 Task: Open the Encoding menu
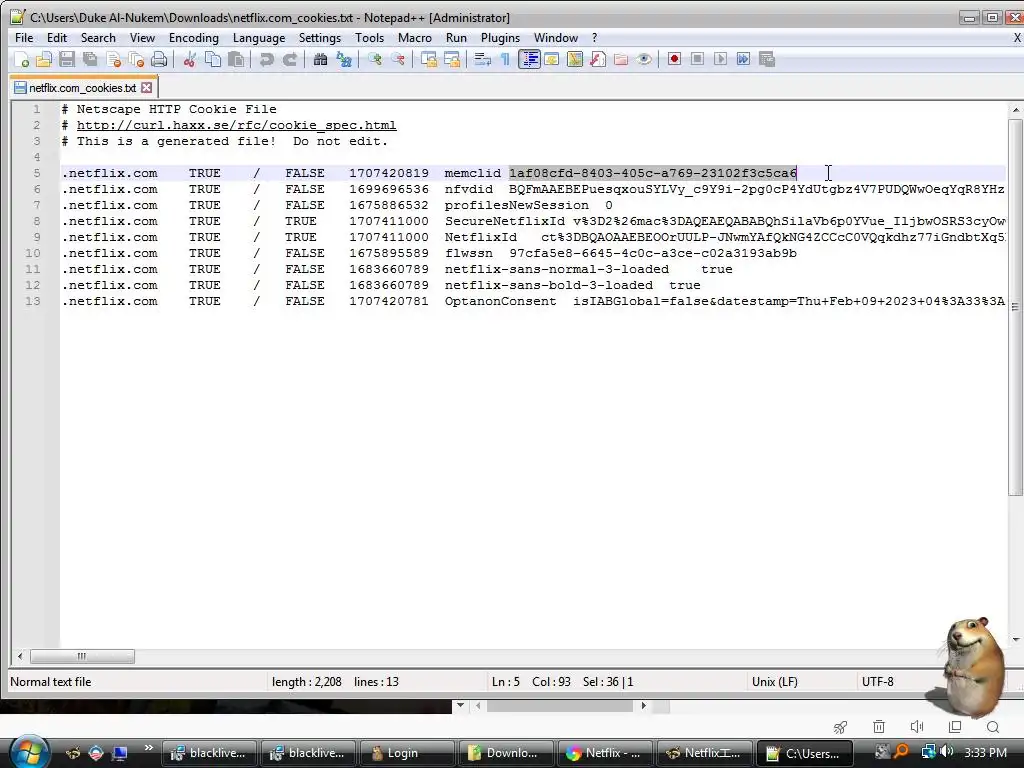[193, 38]
